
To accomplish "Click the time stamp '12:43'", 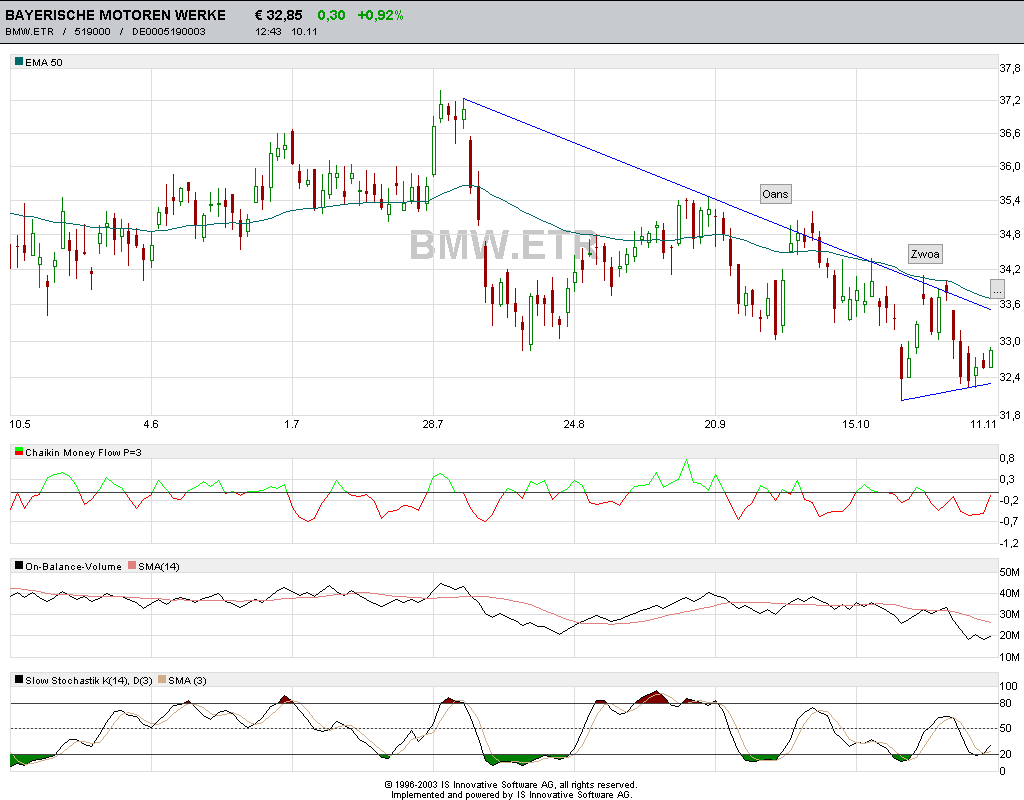I will 268,31.
